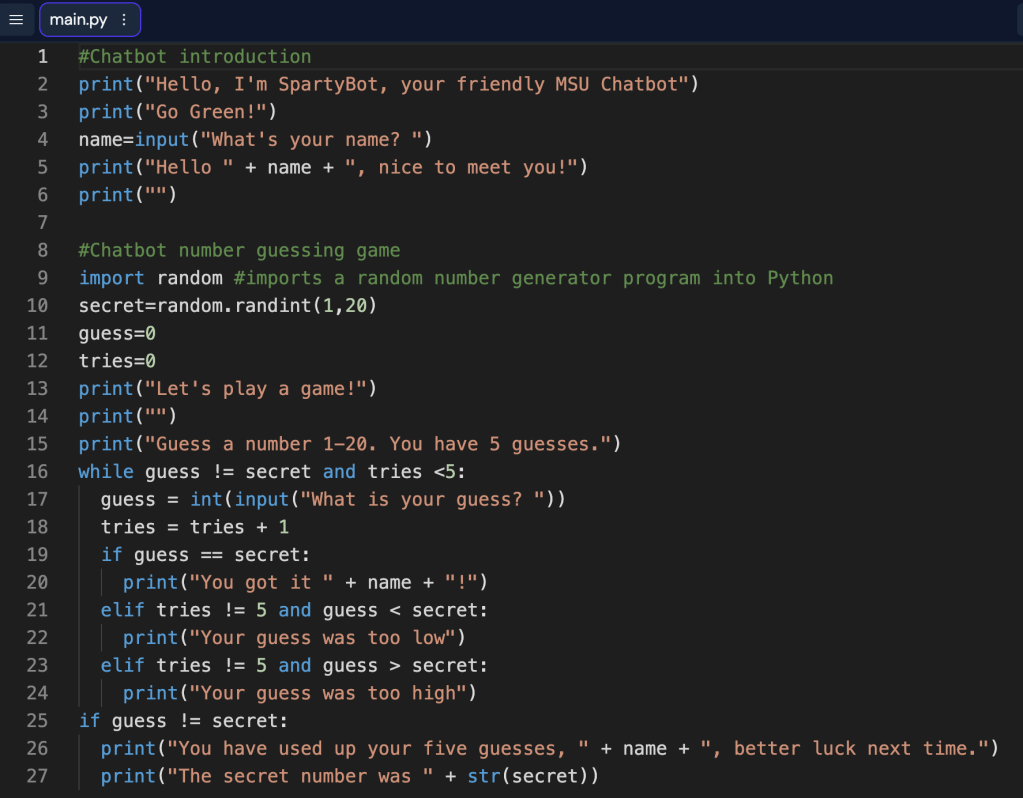Viewport: 1023px width, 798px height.
Task: Click line number 1 in the gutter
Action: [x=42, y=57]
